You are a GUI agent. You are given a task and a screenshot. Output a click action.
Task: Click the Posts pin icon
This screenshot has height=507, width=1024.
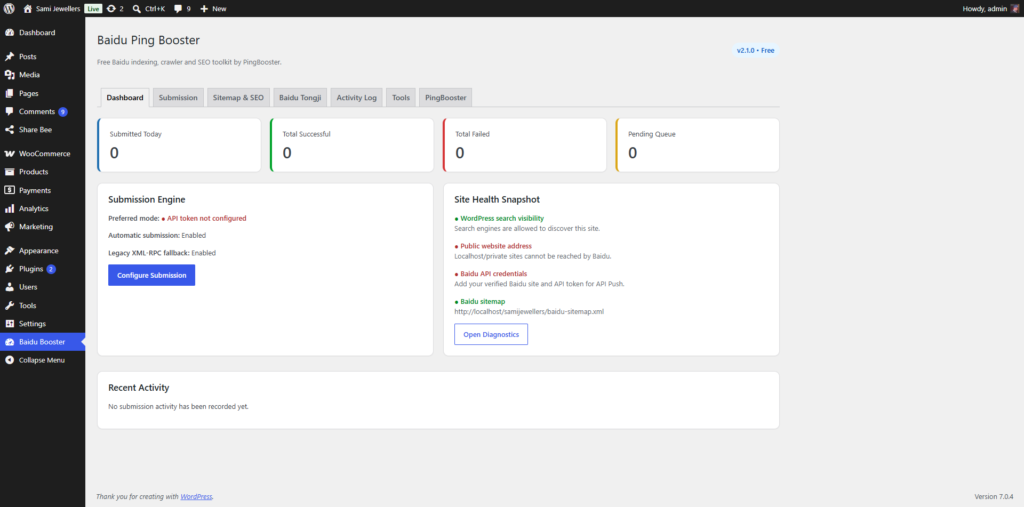pyautogui.click(x=10, y=57)
